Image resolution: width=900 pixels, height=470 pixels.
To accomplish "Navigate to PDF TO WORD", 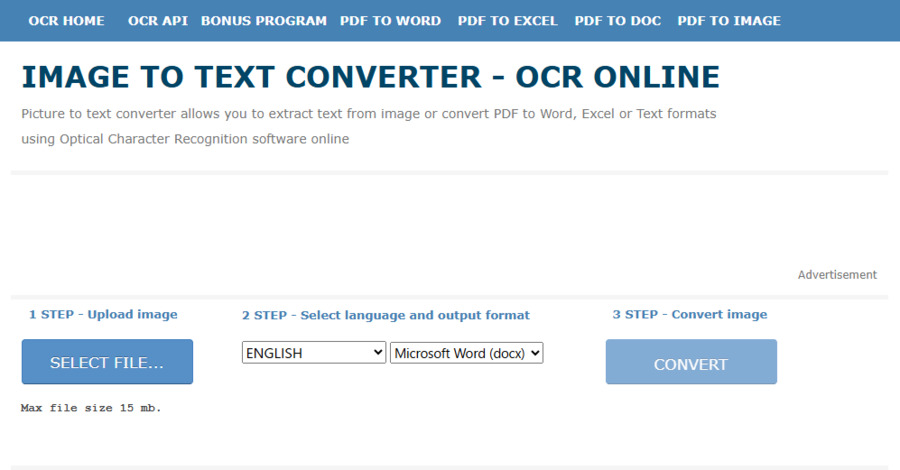I will [x=390, y=21].
